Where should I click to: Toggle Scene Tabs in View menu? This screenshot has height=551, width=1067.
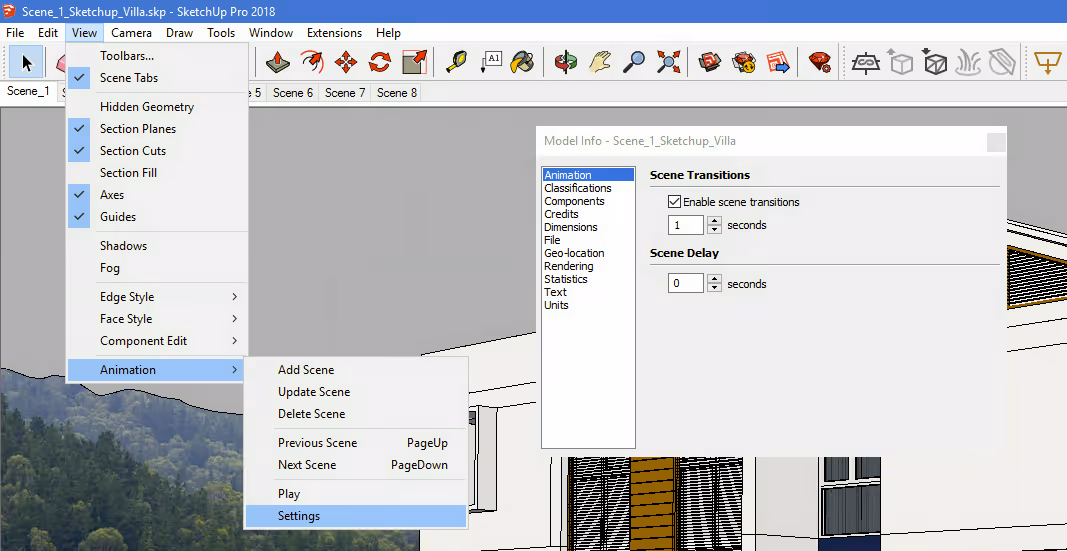click(157, 78)
